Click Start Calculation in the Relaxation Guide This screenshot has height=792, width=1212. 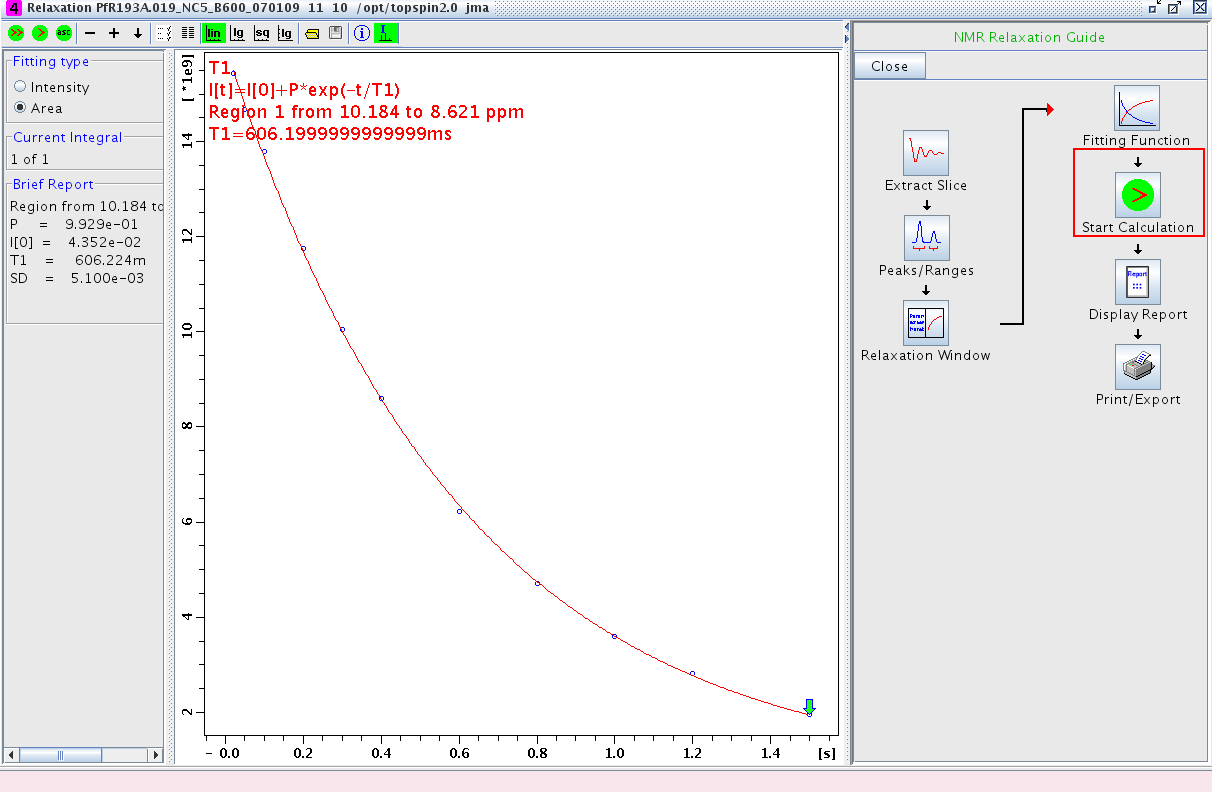click(x=1137, y=195)
